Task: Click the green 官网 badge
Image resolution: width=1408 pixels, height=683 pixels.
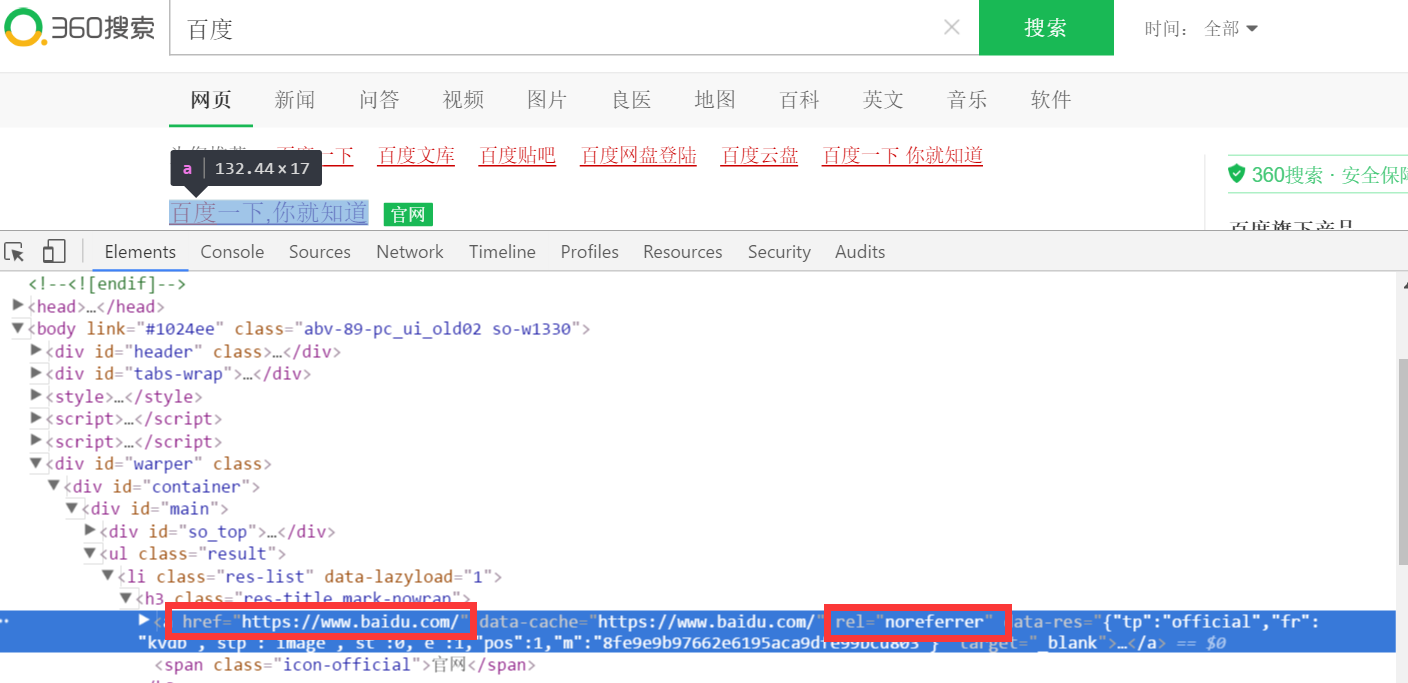Action: point(408,214)
